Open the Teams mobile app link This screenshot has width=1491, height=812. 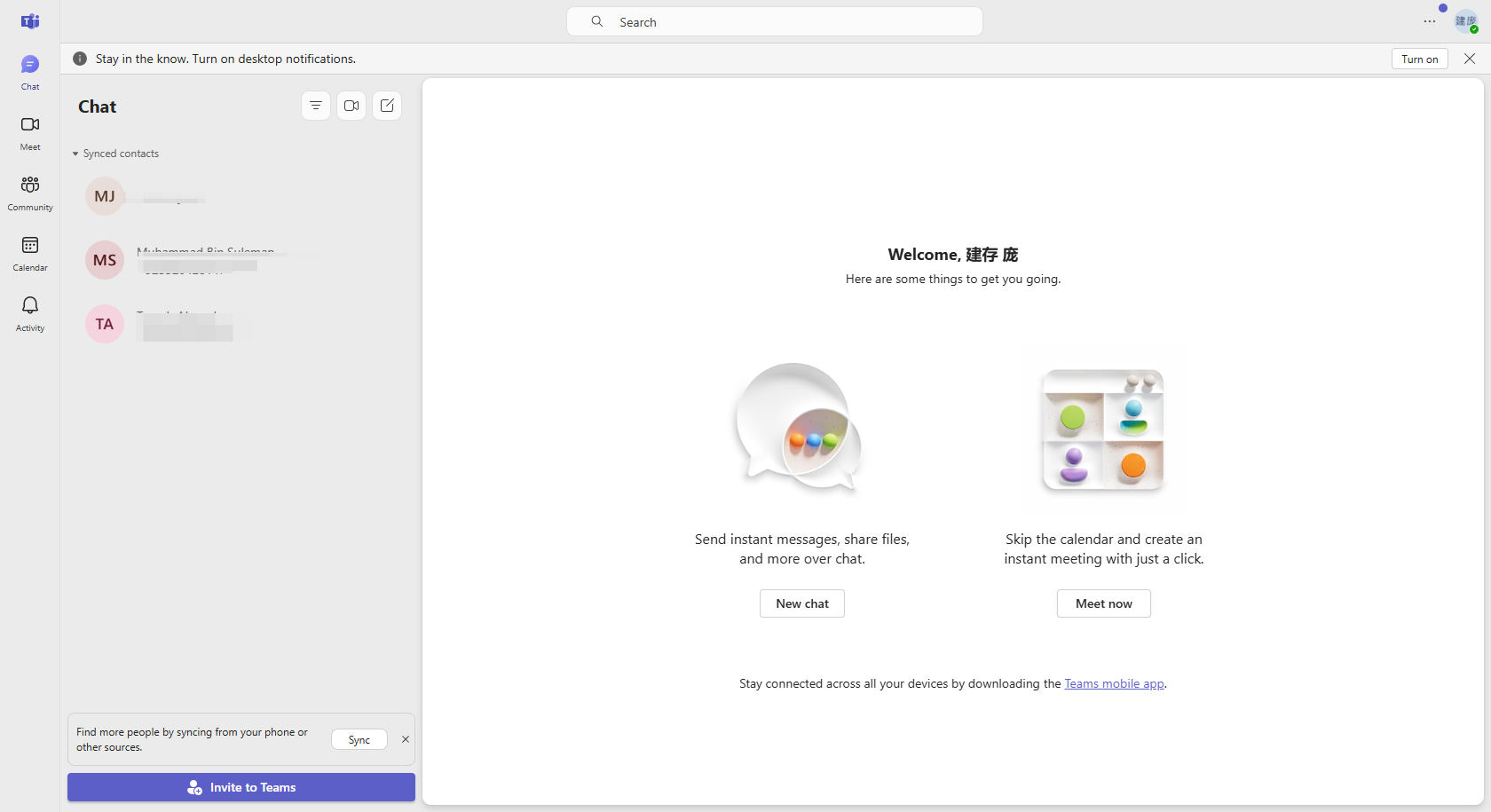pos(1114,683)
